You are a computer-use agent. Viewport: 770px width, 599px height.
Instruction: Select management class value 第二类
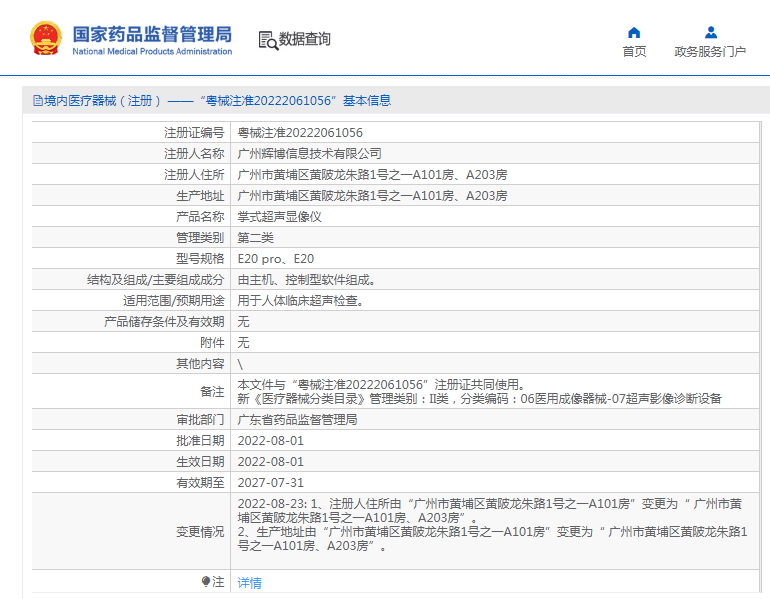255,238
